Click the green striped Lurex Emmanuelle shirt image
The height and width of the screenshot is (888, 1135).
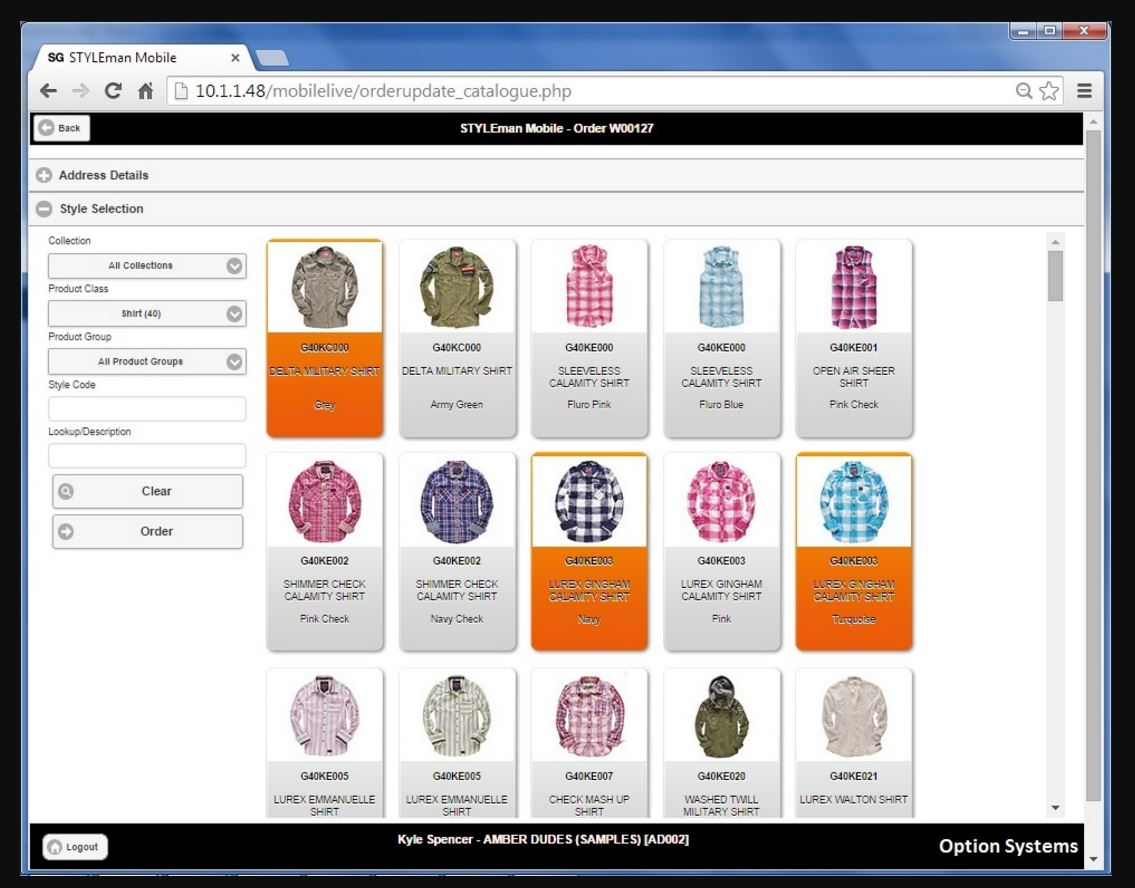coord(457,716)
